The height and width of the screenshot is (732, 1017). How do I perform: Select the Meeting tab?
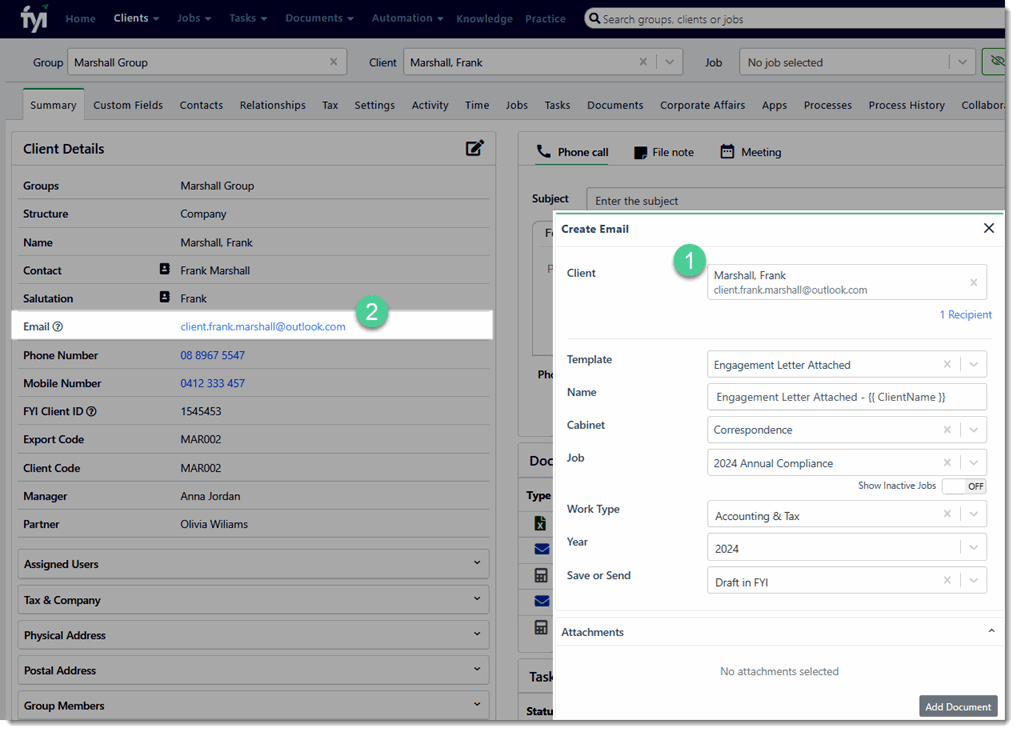(751, 152)
